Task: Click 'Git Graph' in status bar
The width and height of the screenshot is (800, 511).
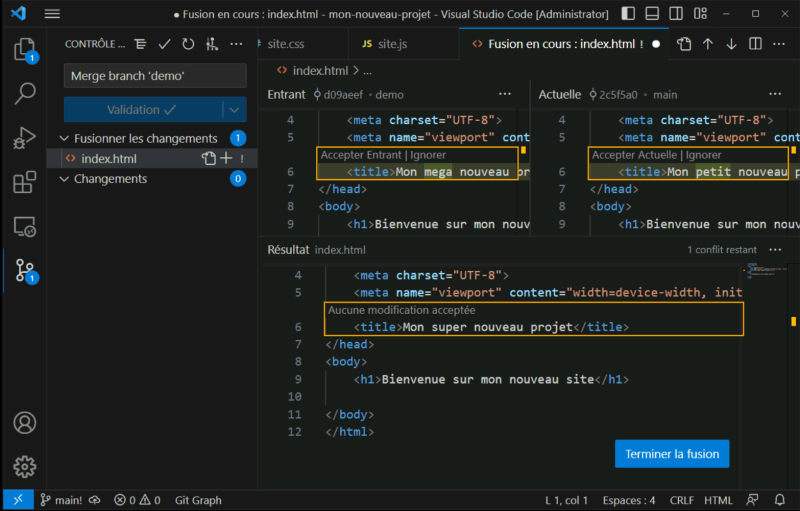Action: tap(198, 500)
